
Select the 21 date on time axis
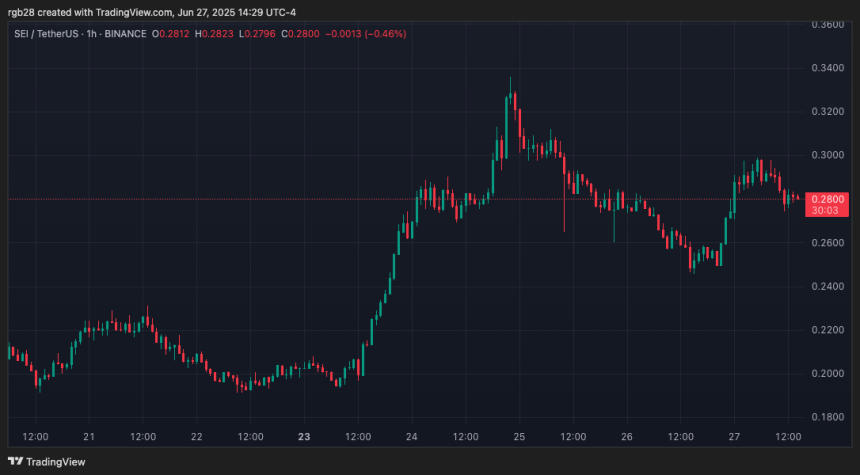coord(89,437)
